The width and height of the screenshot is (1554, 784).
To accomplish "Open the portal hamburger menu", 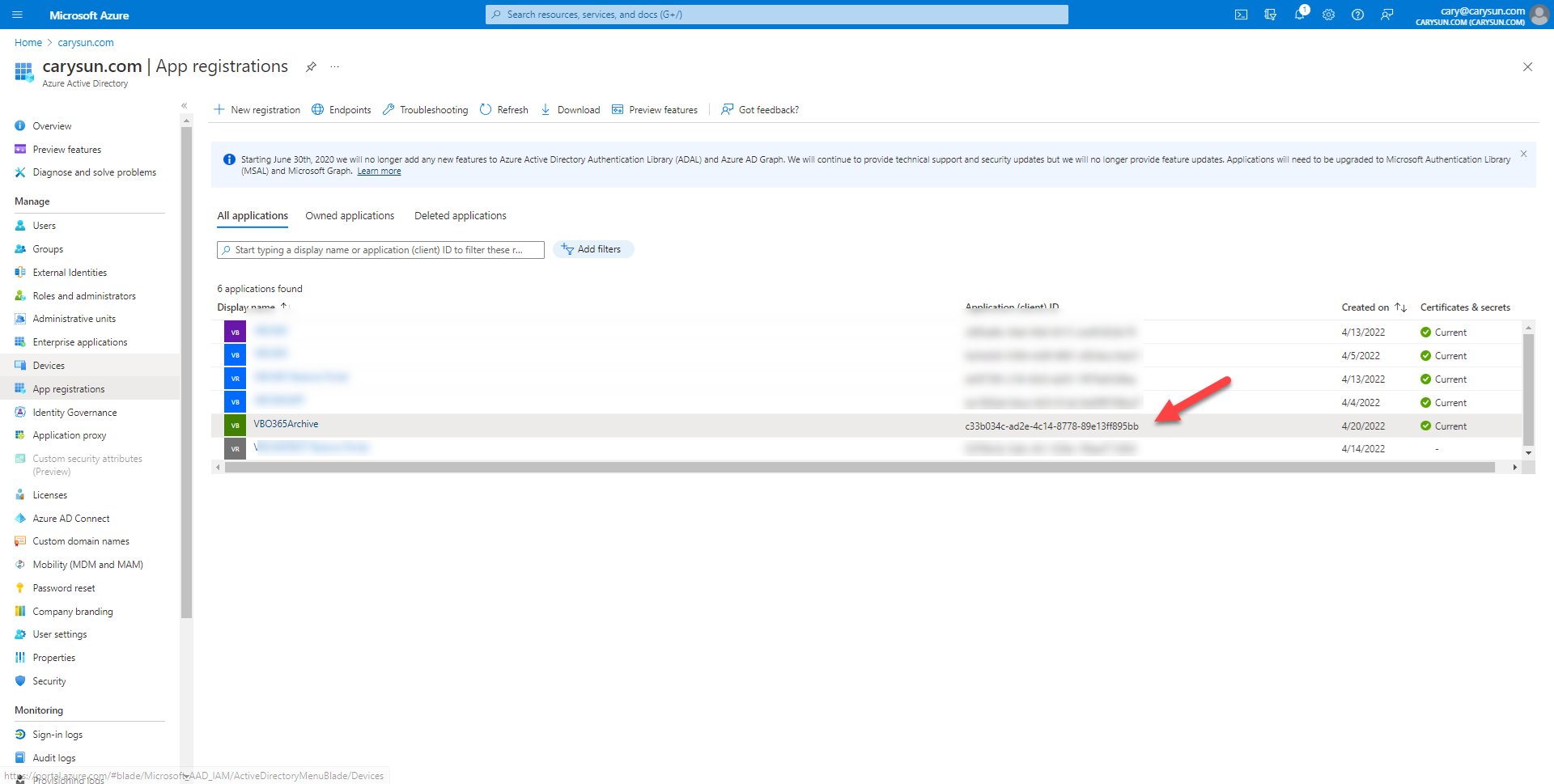I will click(x=18, y=15).
